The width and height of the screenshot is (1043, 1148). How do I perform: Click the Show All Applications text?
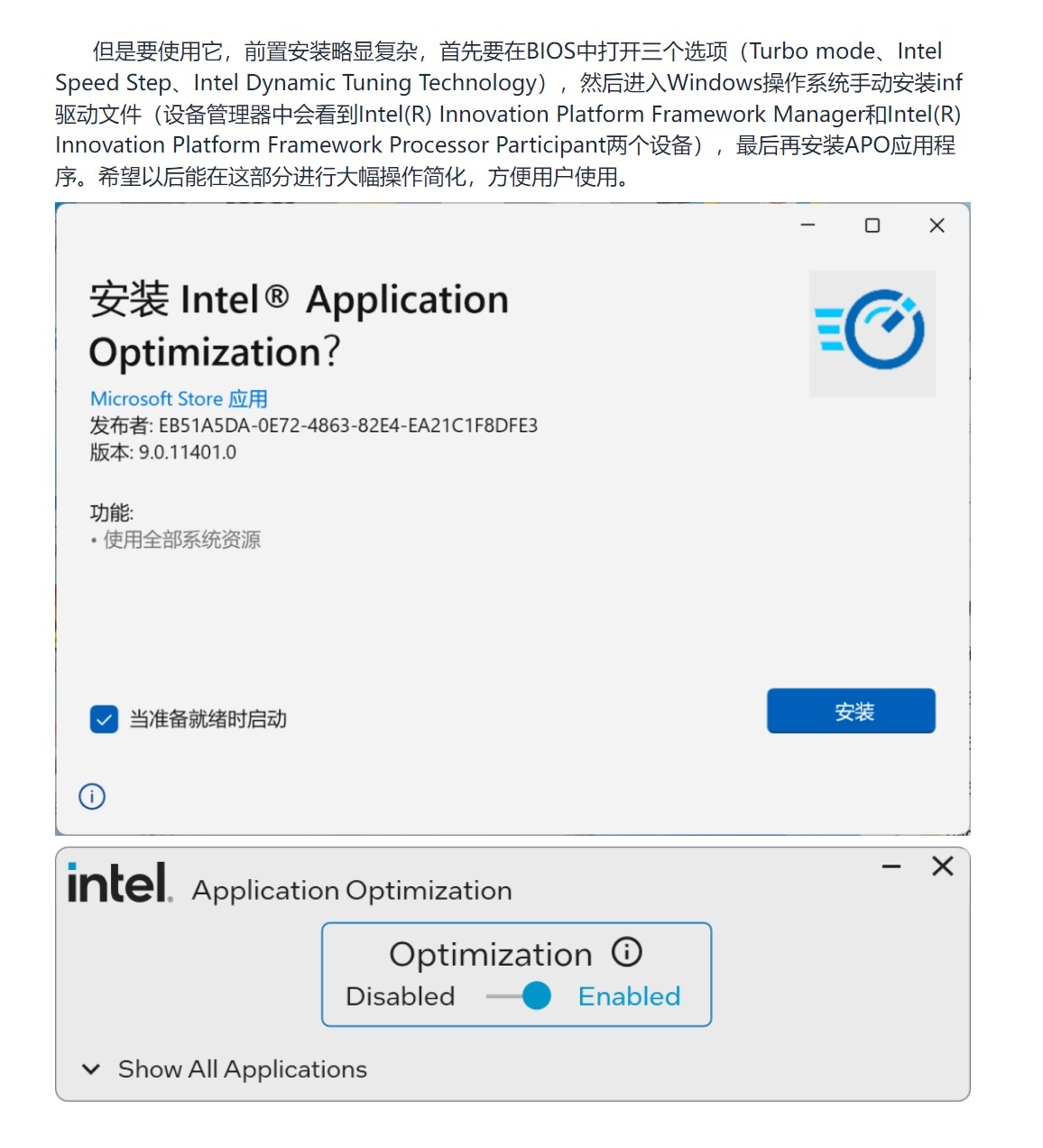tap(243, 1069)
